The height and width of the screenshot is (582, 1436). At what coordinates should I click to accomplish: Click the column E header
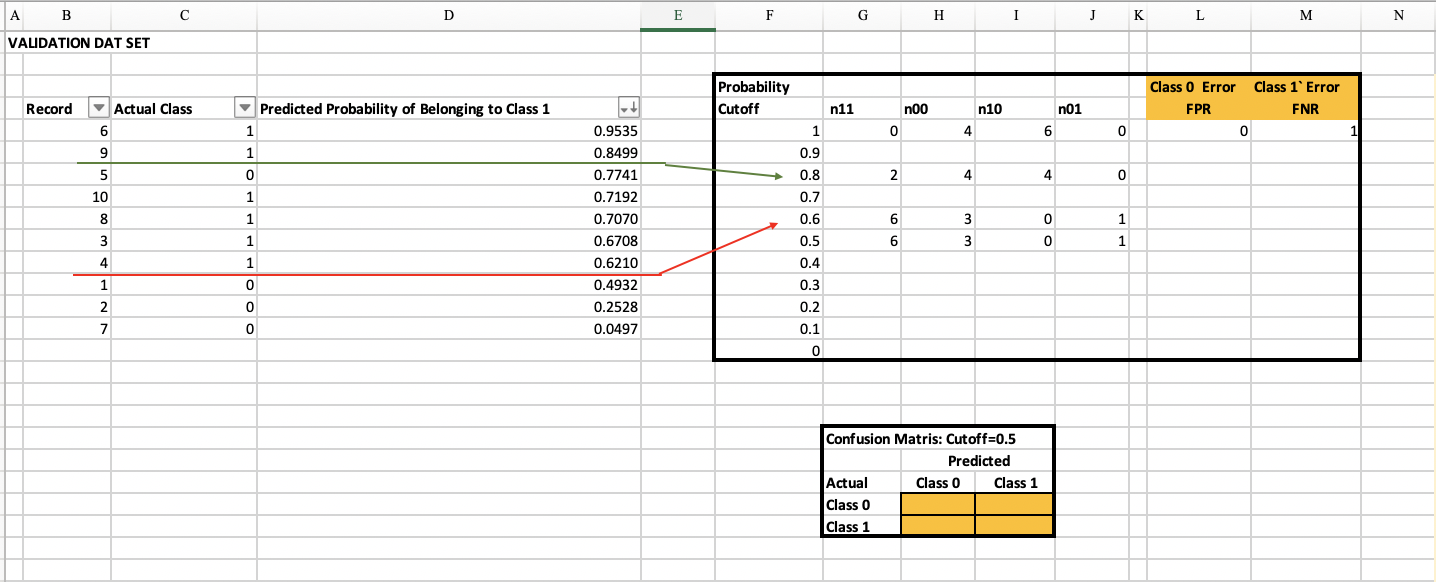(678, 15)
